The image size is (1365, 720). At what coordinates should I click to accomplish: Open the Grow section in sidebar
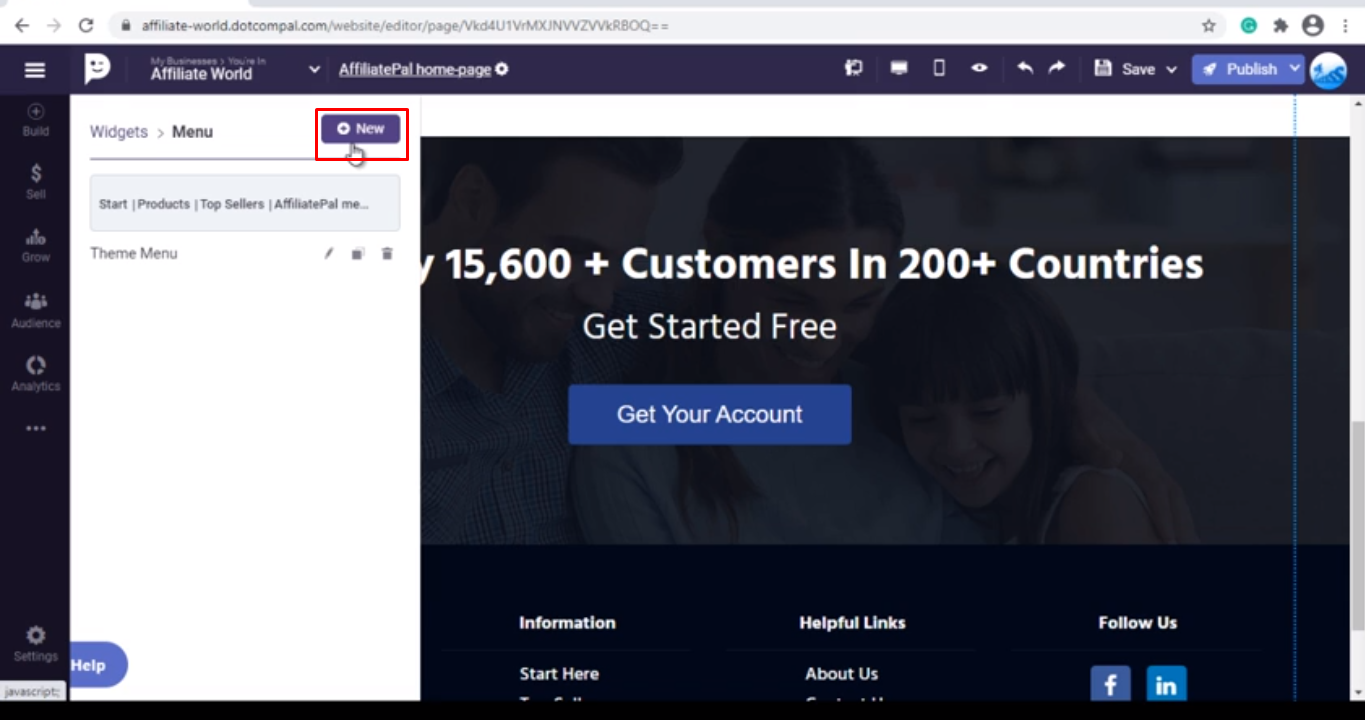[x=36, y=246]
